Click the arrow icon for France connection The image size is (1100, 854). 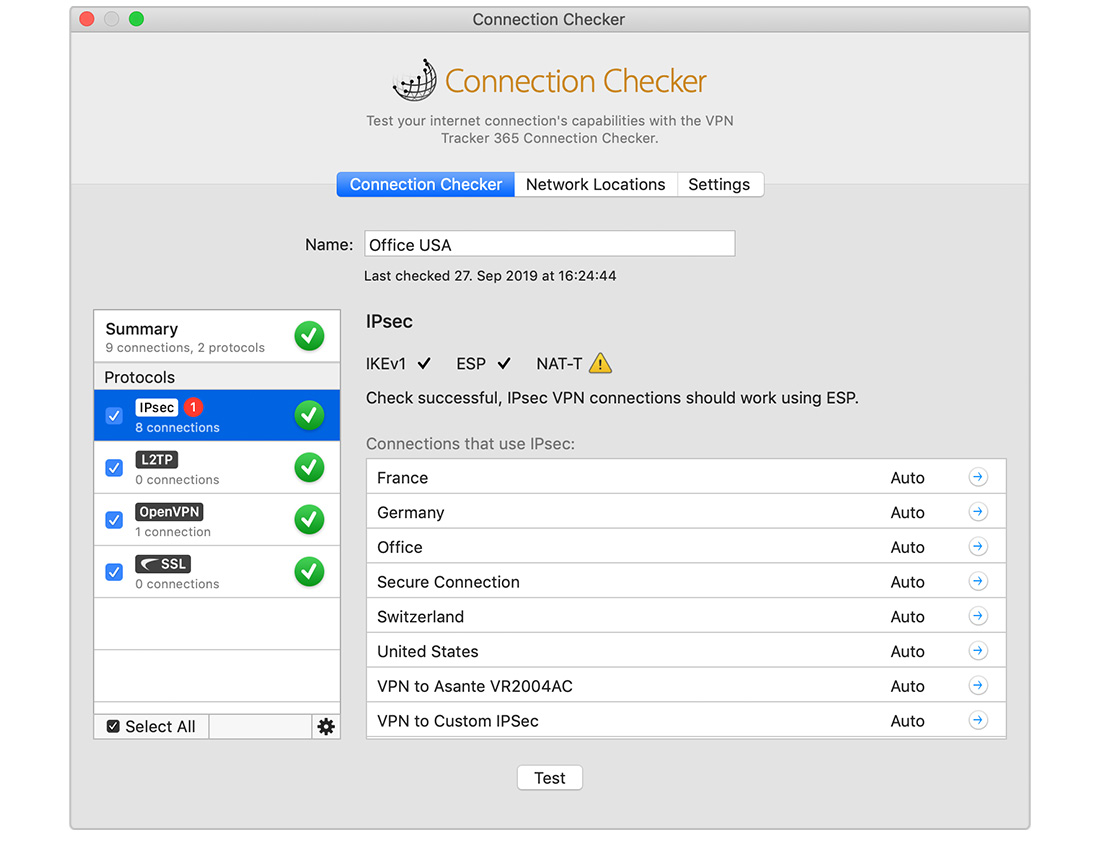coord(978,478)
